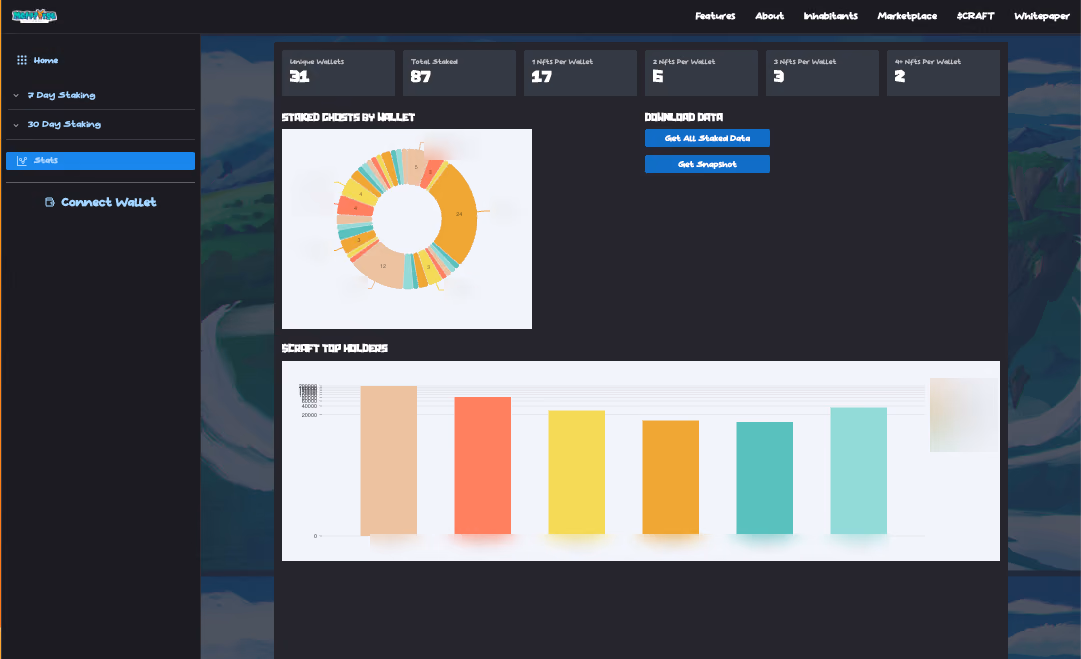Expand the 7 Day Staking chevron
The image size is (1081, 659).
click(x=16, y=96)
